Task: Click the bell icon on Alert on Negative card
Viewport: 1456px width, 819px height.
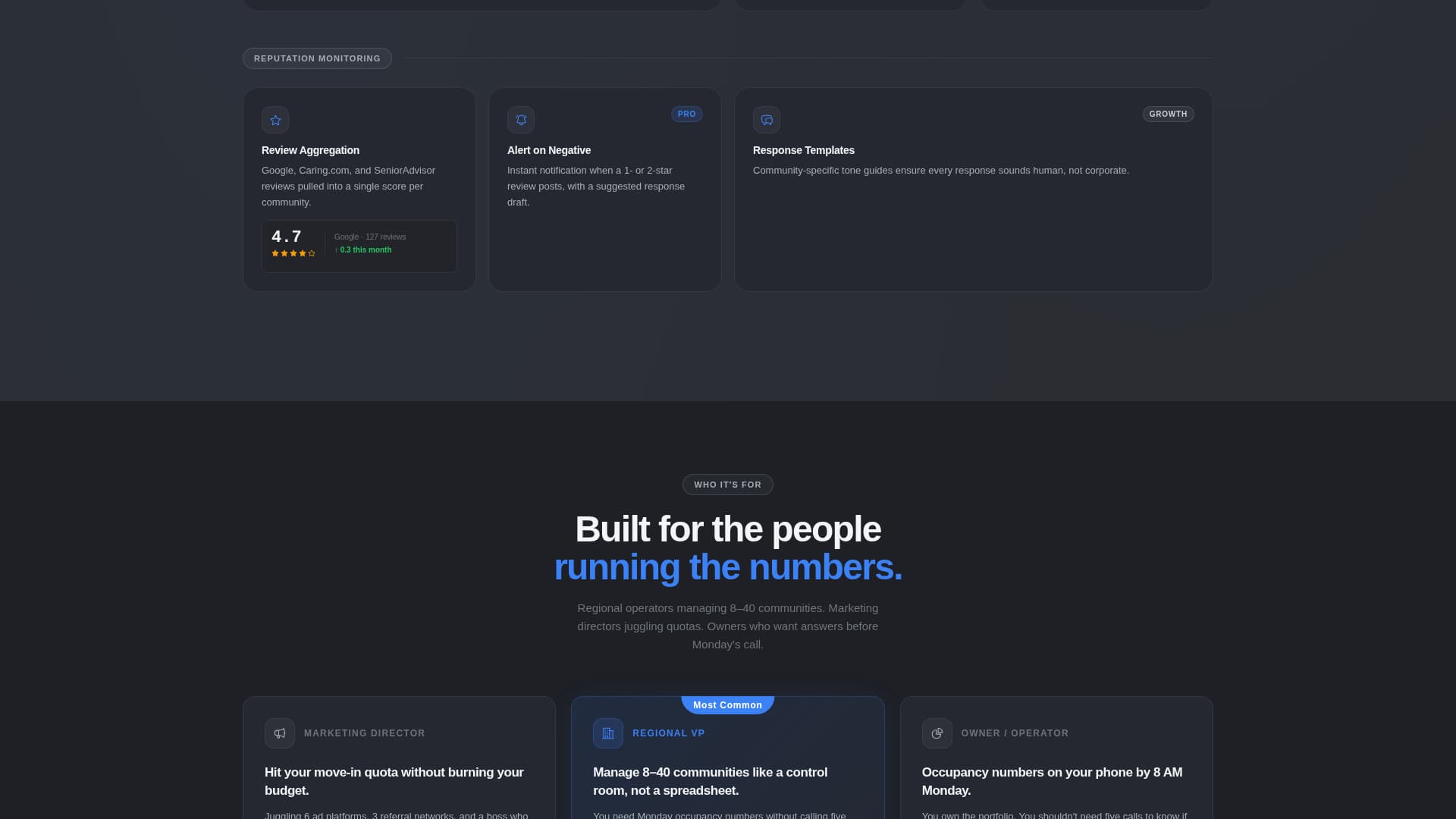Action: coord(521,120)
